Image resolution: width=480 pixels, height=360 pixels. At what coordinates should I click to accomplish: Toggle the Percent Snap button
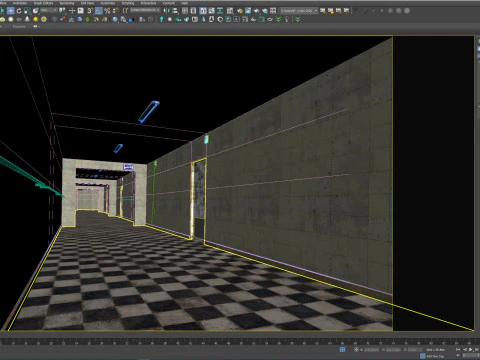[107, 11]
